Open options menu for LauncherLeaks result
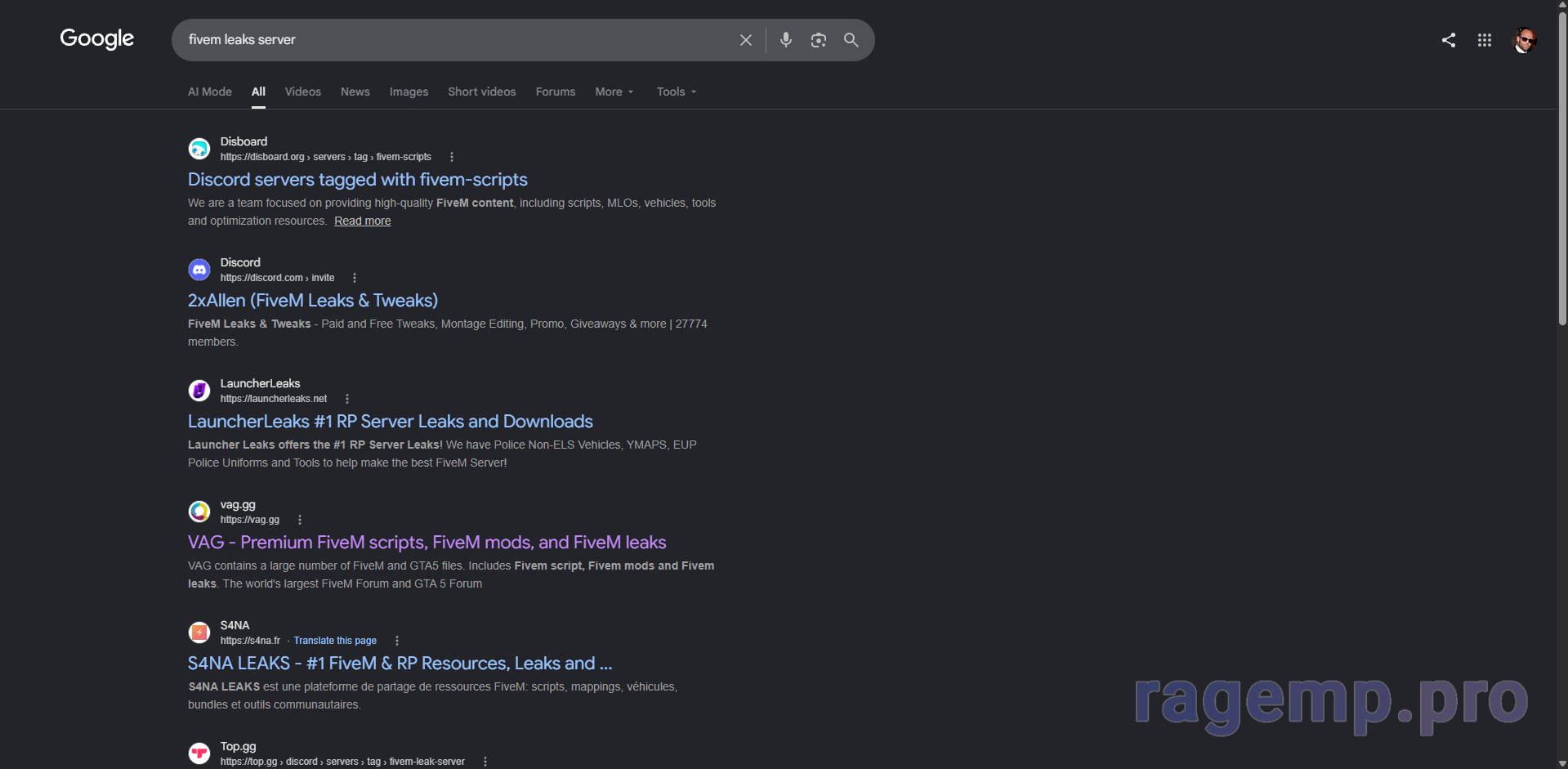Image resolution: width=1568 pixels, height=769 pixels. click(x=347, y=399)
